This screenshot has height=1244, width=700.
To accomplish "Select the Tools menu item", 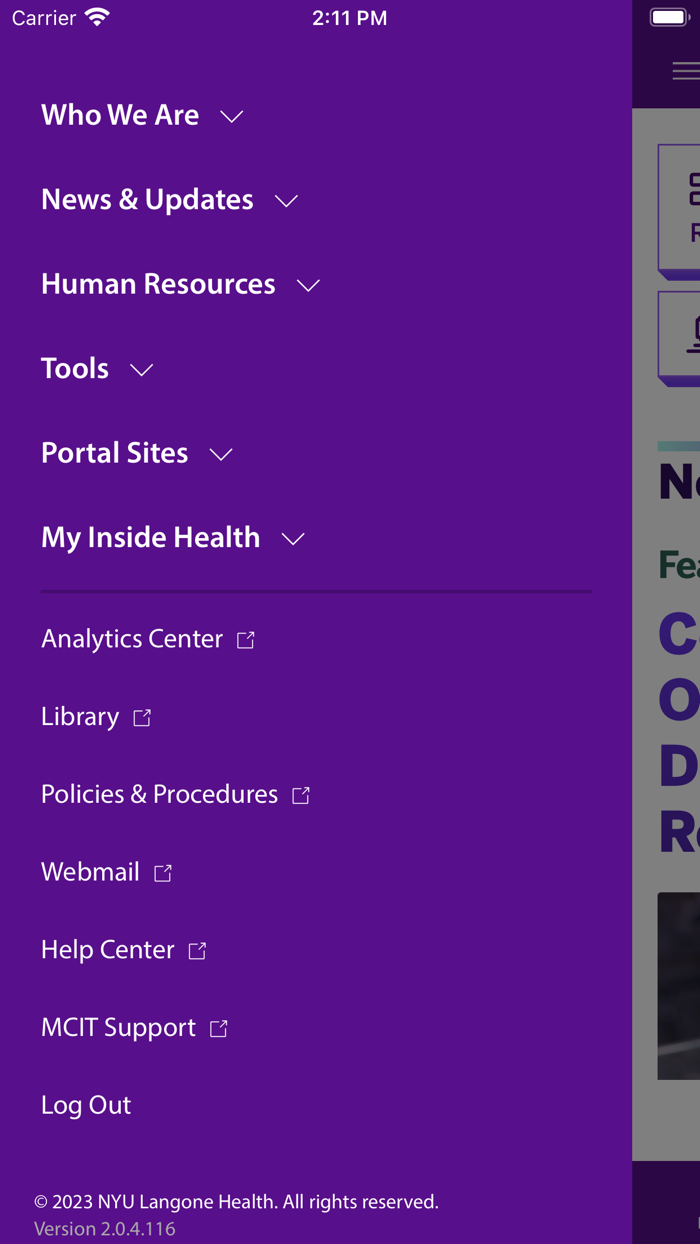I will point(75,368).
